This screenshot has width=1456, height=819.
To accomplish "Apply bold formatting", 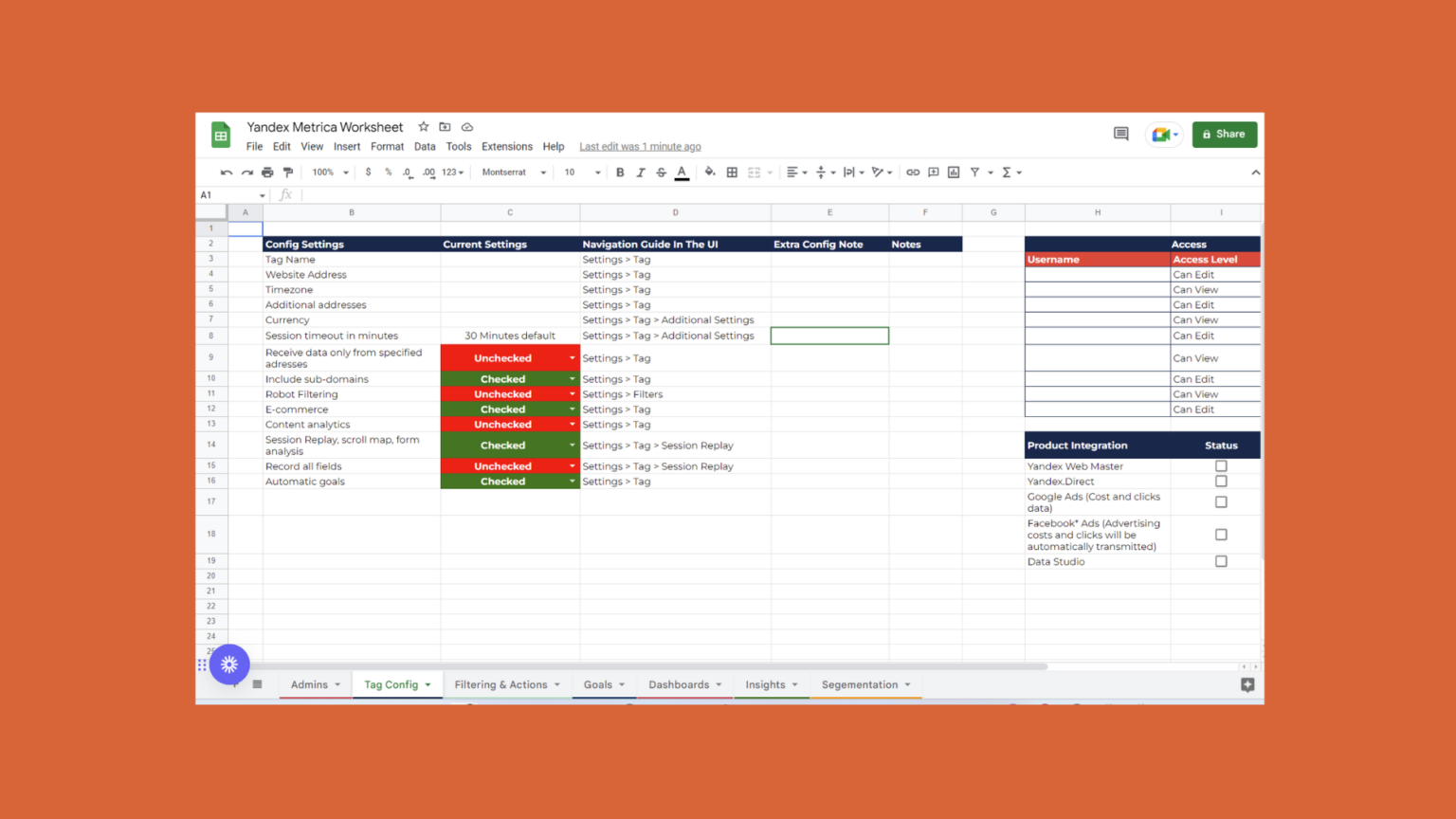I will [620, 172].
